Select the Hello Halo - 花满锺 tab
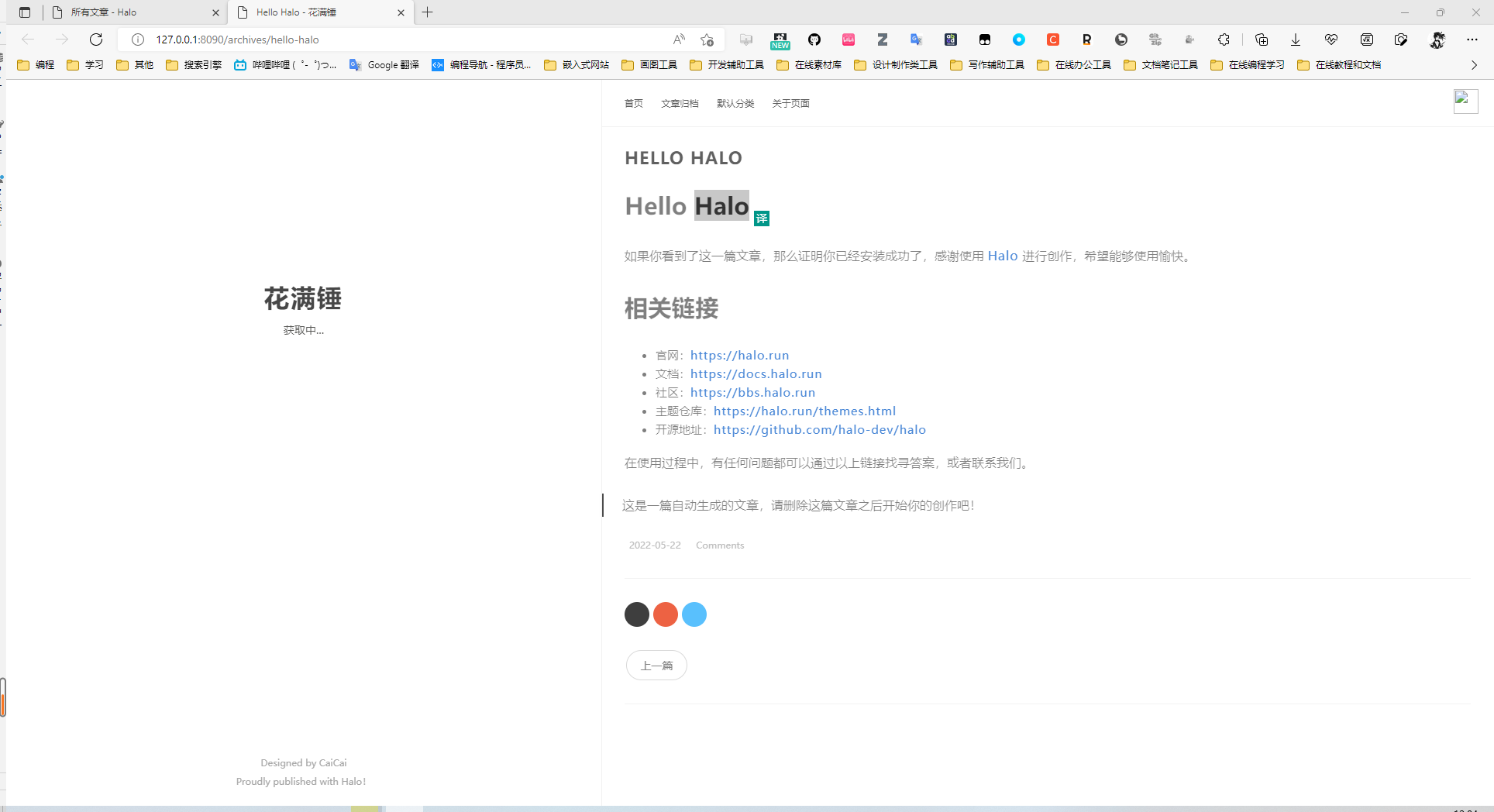The height and width of the screenshot is (812, 1494). click(x=319, y=12)
